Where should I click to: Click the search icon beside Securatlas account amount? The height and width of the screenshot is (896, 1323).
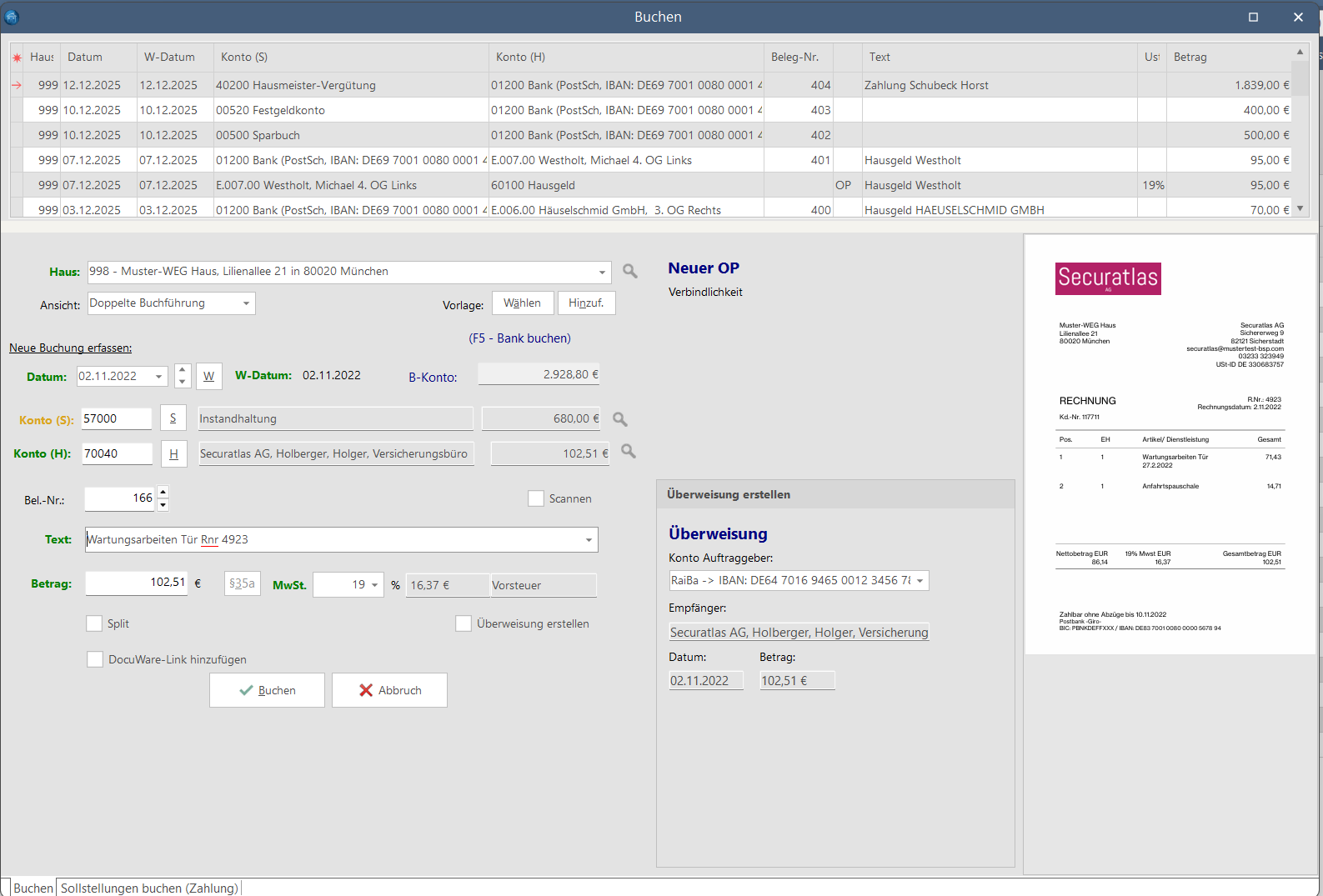629,451
